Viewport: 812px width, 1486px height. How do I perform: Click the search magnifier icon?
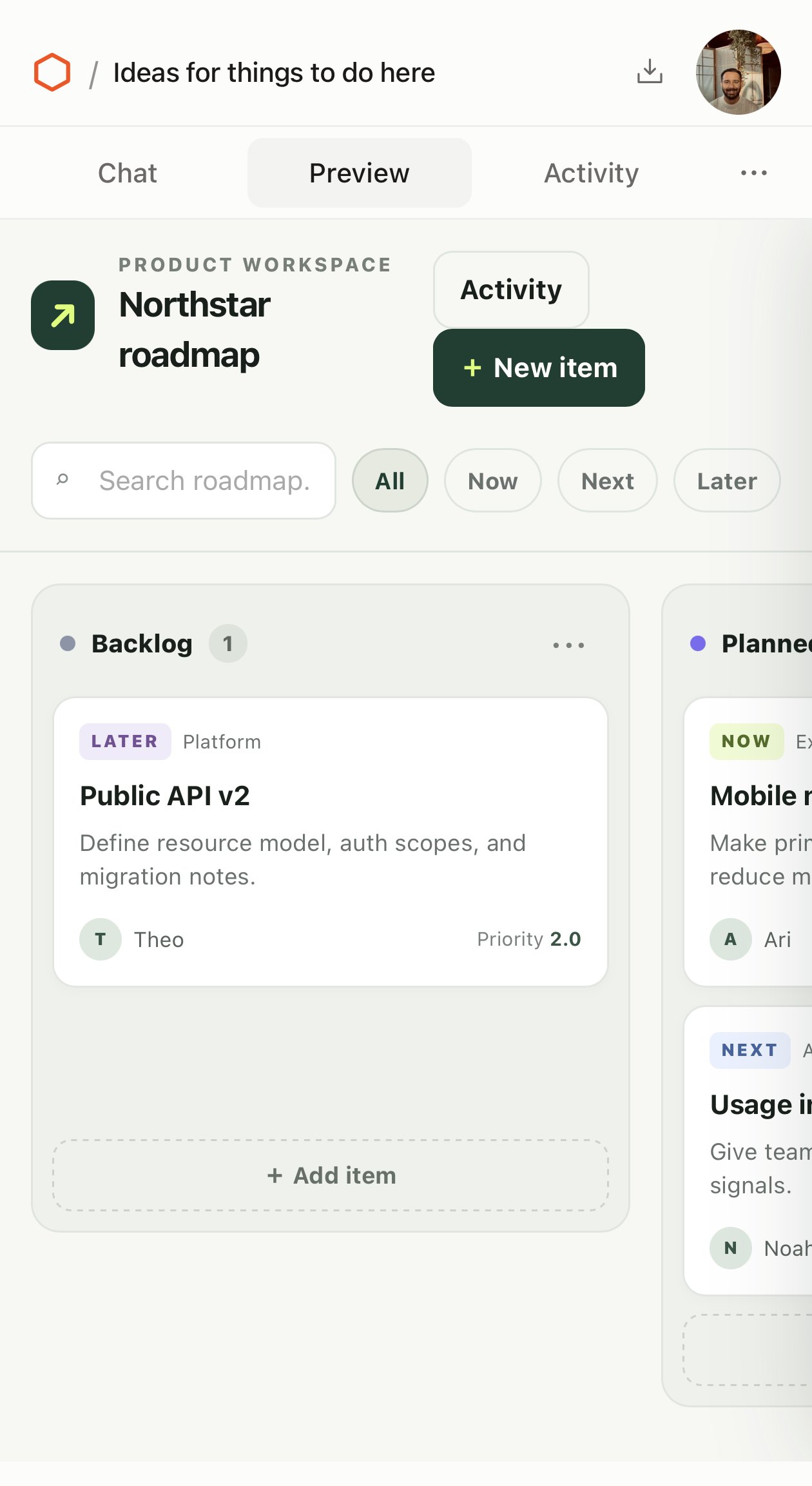click(63, 480)
